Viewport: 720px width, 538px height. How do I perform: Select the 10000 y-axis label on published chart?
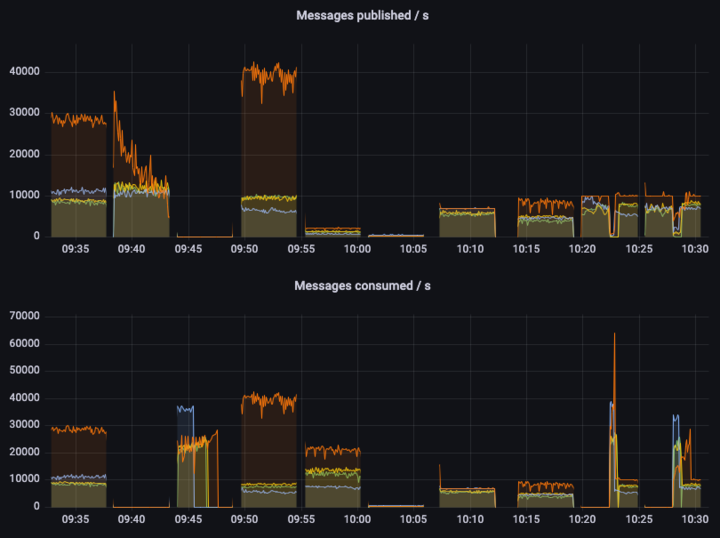(x=23, y=195)
